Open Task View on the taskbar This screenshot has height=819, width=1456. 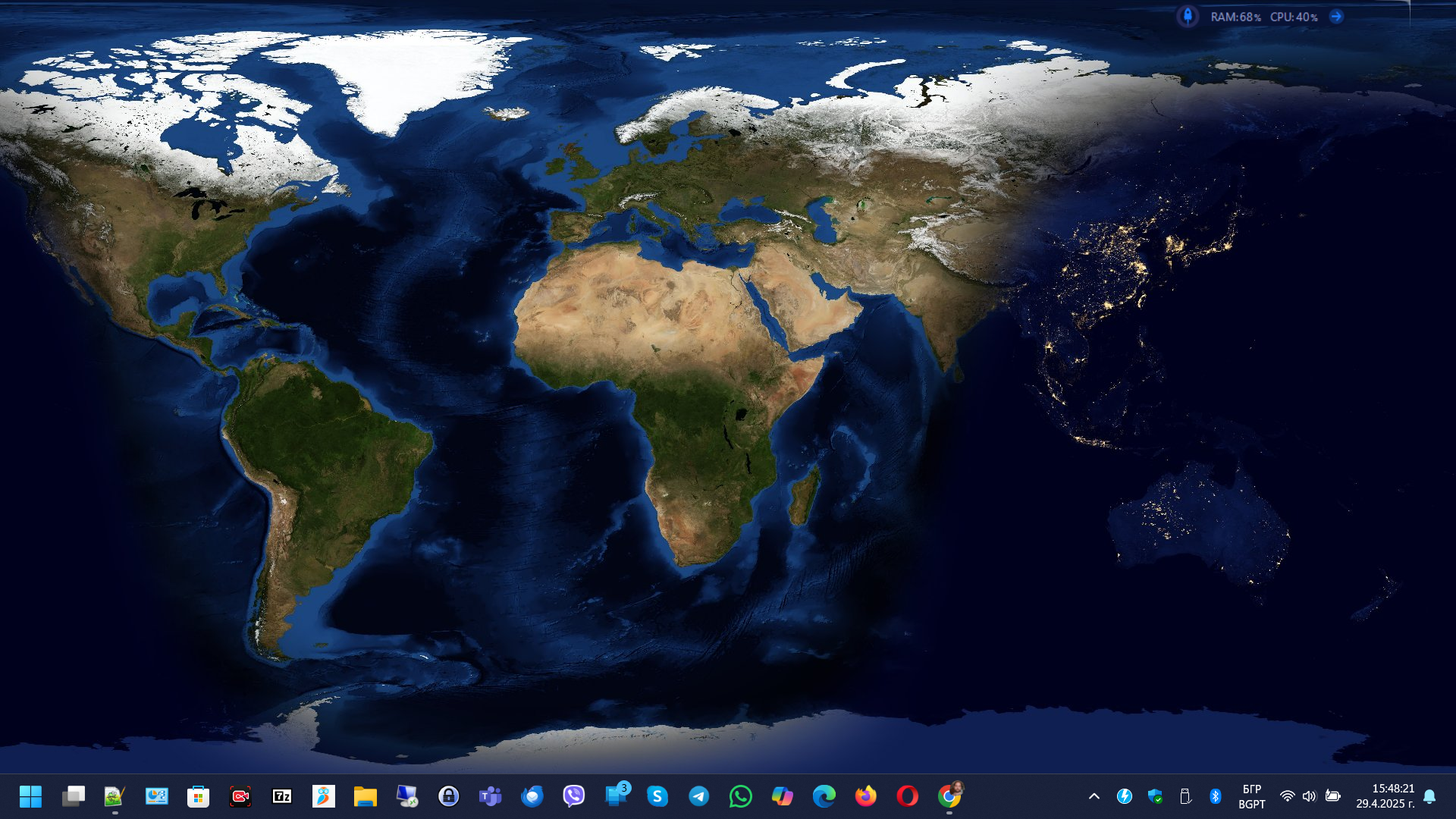[74, 796]
